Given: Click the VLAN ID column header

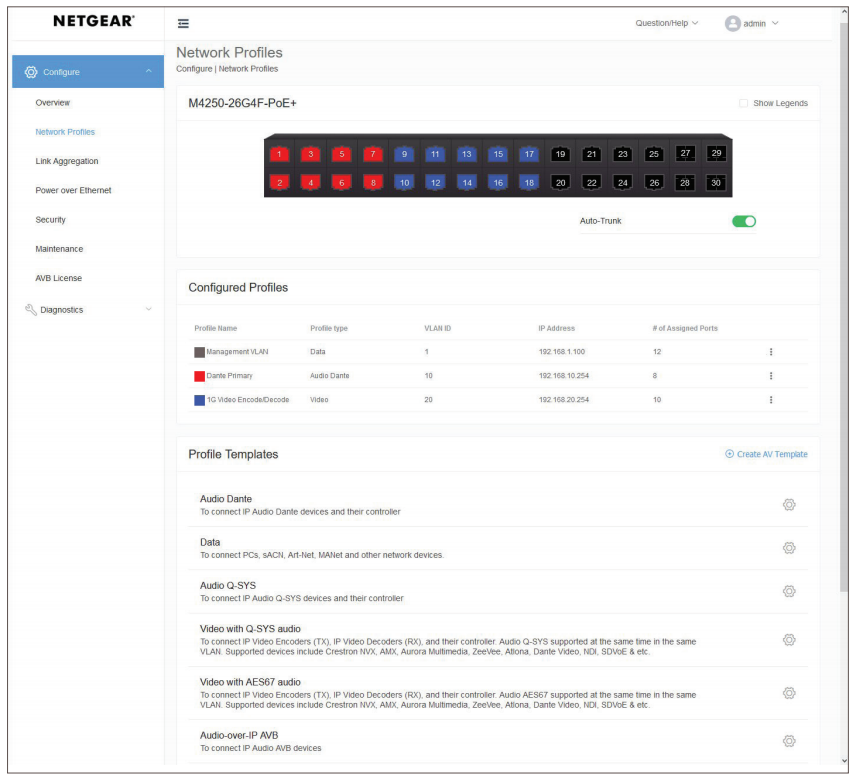Looking at the screenshot, I should click(437, 328).
